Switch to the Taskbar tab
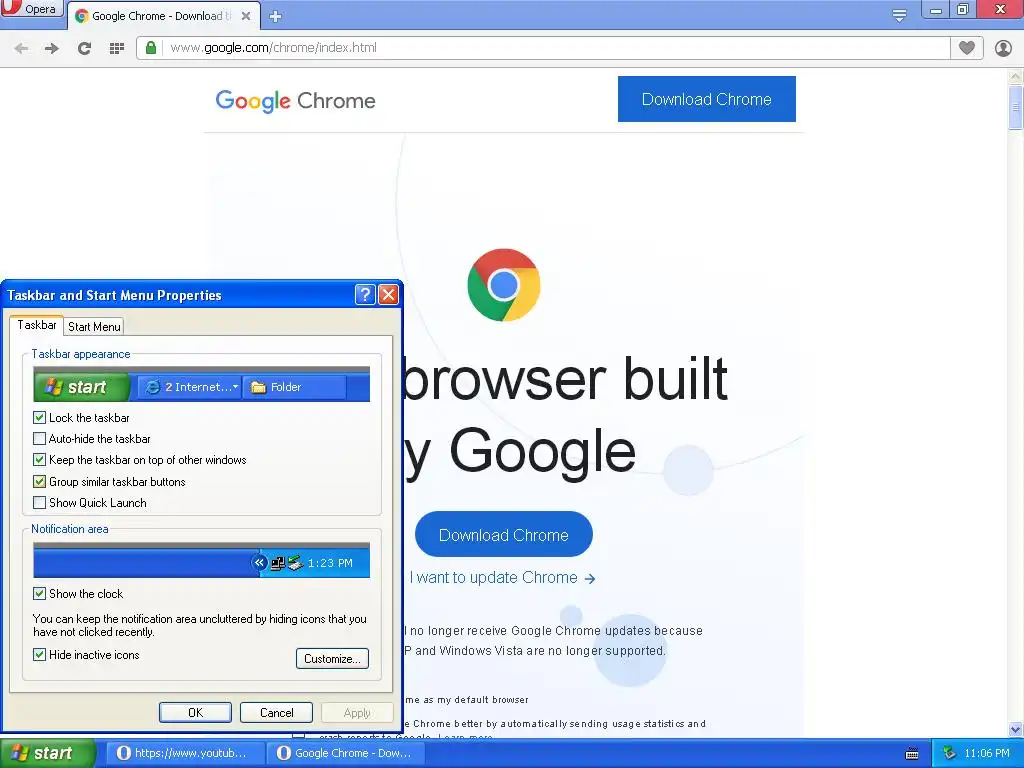1024x768 pixels. click(x=37, y=325)
